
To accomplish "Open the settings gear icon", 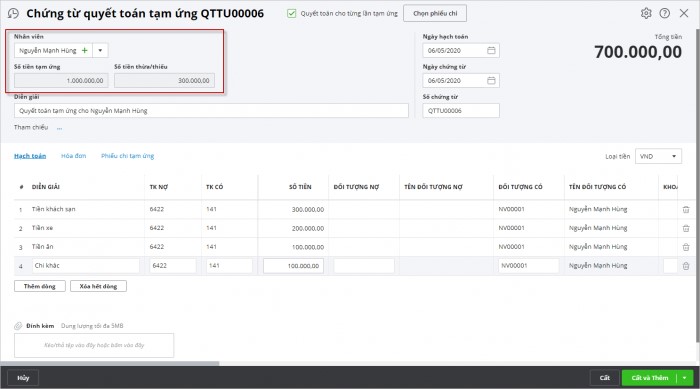I will [x=646, y=13].
